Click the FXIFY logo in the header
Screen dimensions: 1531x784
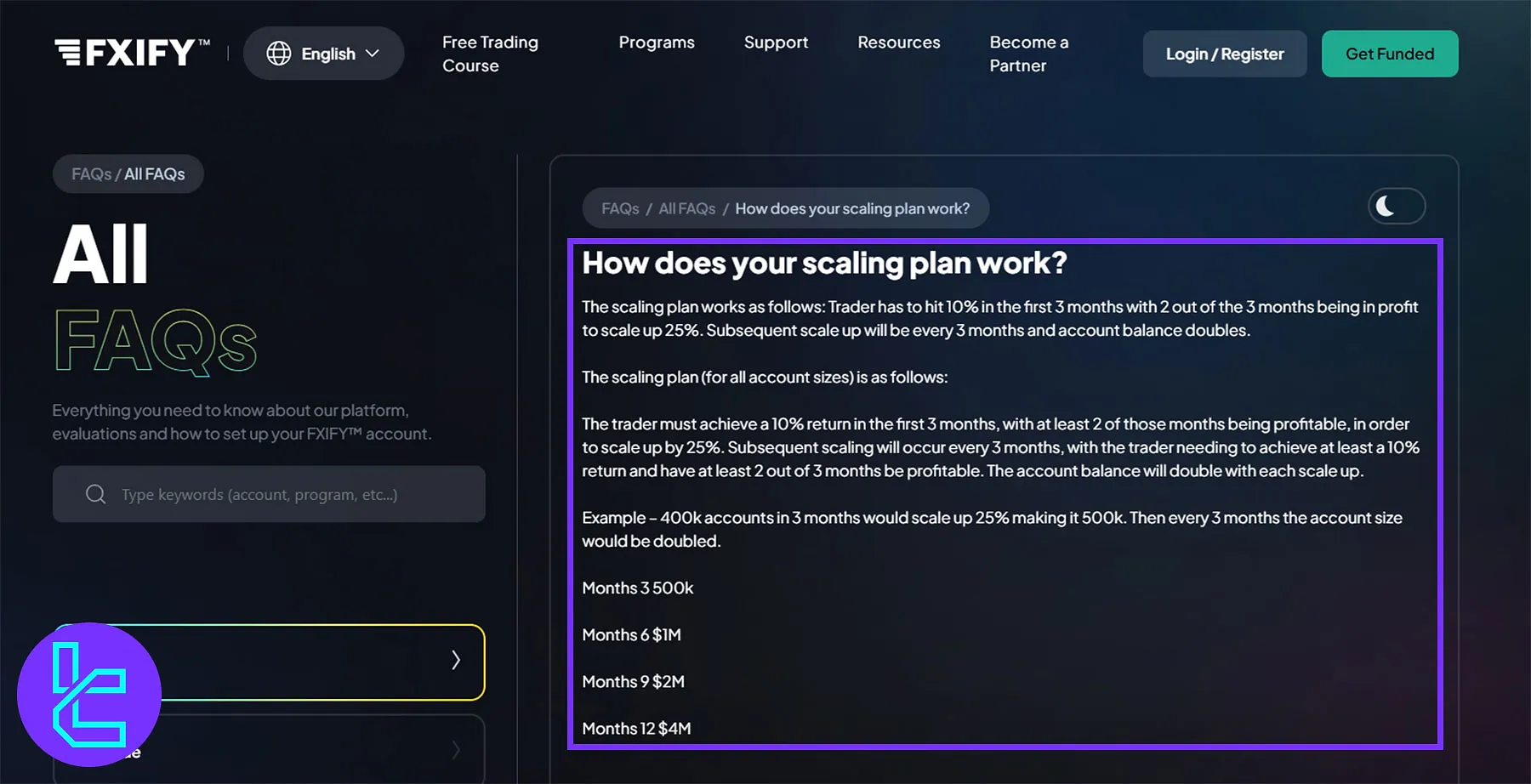click(x=132, y=53)
